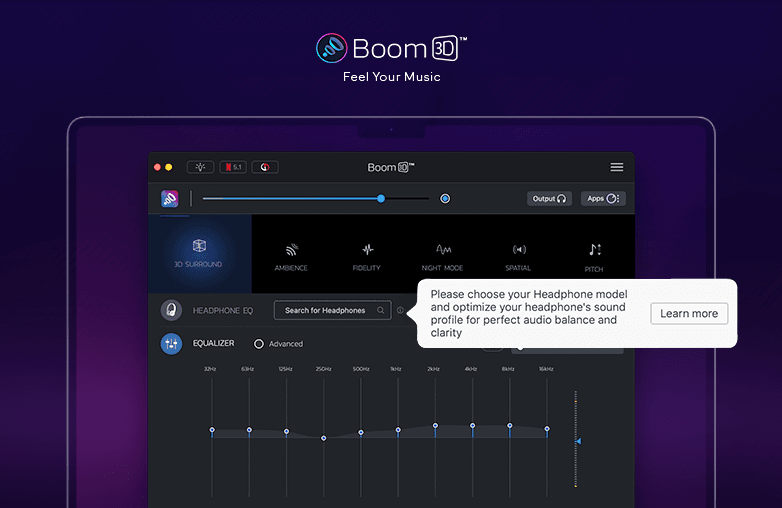Click the boost circle icon next to the volume slider
The height and width of the screenshot is (508, 782).
pos(445,198)
